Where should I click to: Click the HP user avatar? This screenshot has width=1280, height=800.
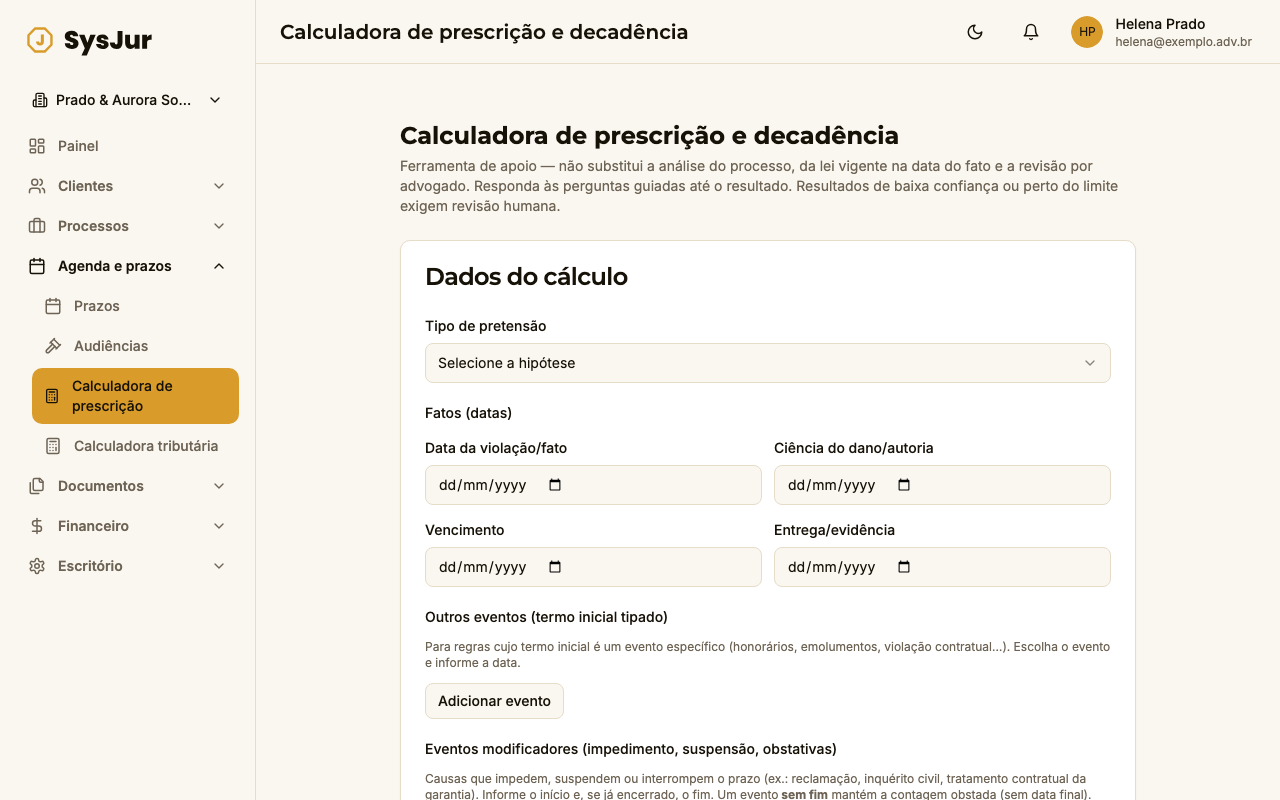tap(1087, 32)
